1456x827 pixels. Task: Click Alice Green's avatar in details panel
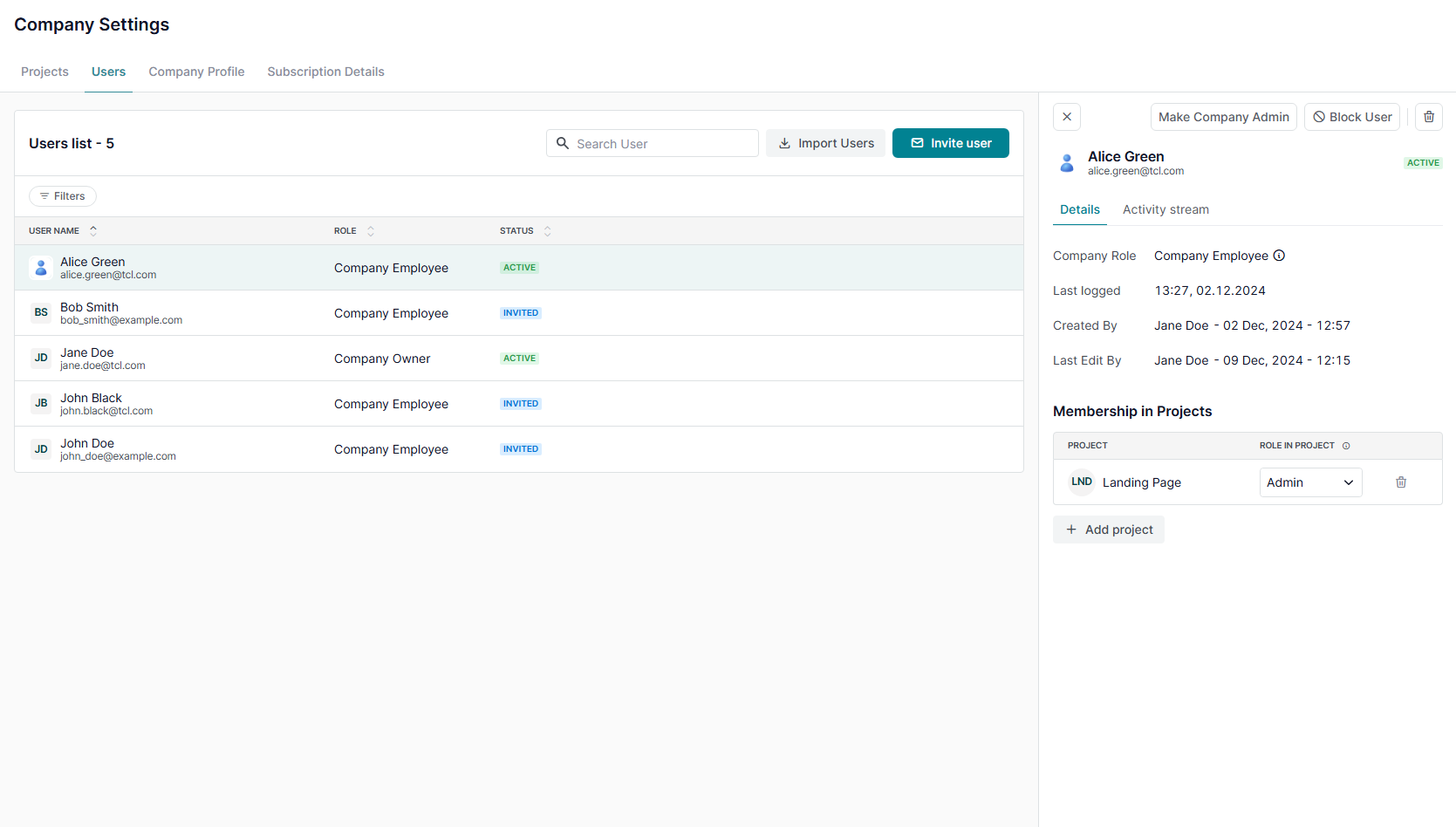1067,163
